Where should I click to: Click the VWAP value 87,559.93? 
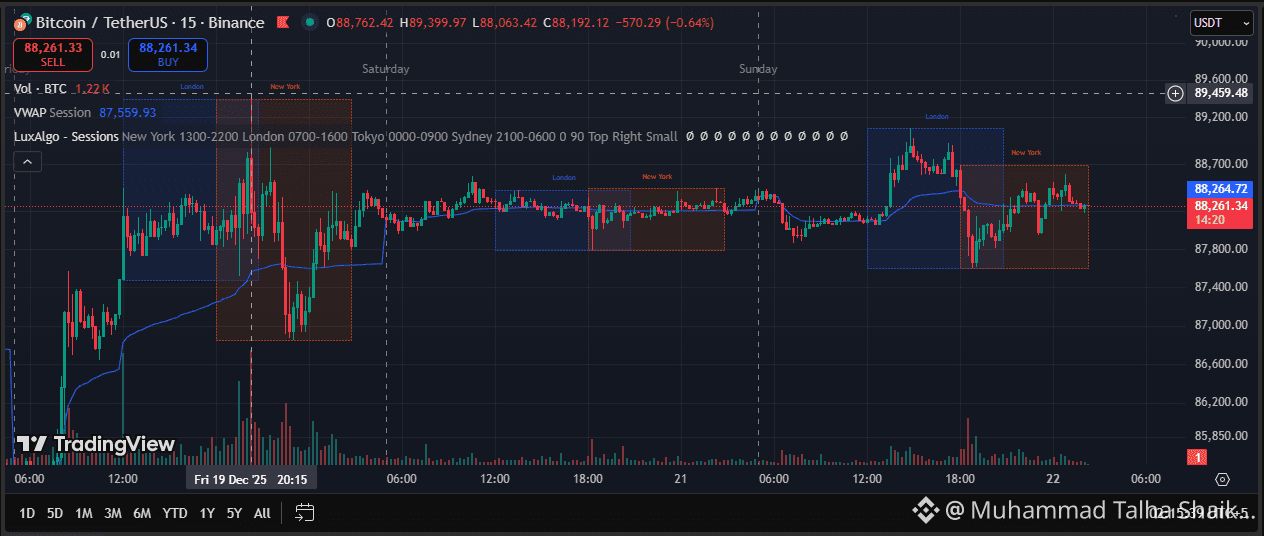pyautogui.click(x=127, y=113)
